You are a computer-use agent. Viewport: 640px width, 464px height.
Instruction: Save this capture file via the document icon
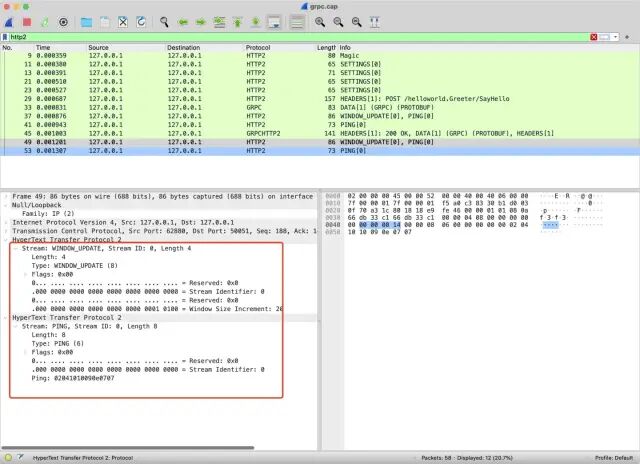[104, 22]
